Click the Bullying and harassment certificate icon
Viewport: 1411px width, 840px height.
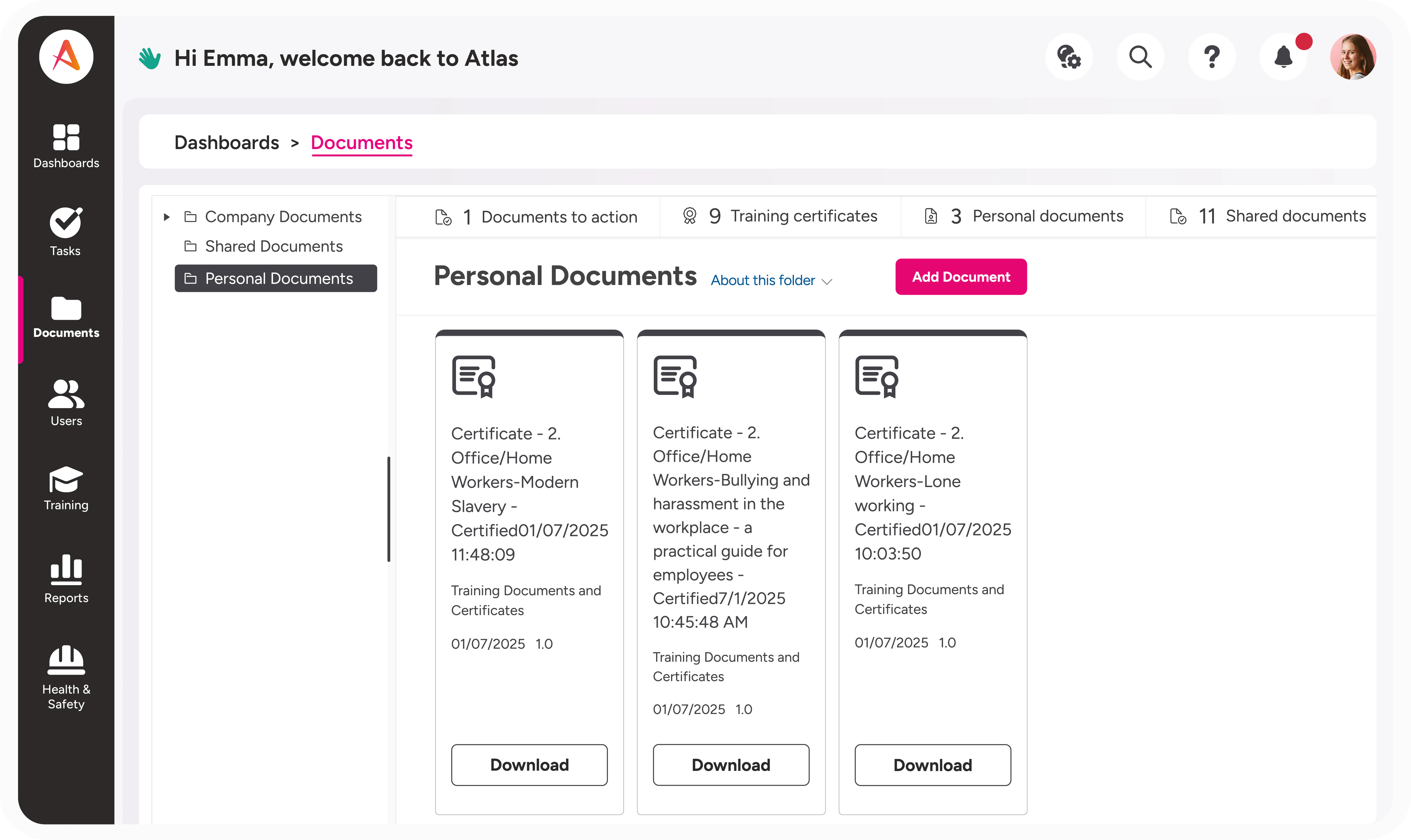click(675, 377)
